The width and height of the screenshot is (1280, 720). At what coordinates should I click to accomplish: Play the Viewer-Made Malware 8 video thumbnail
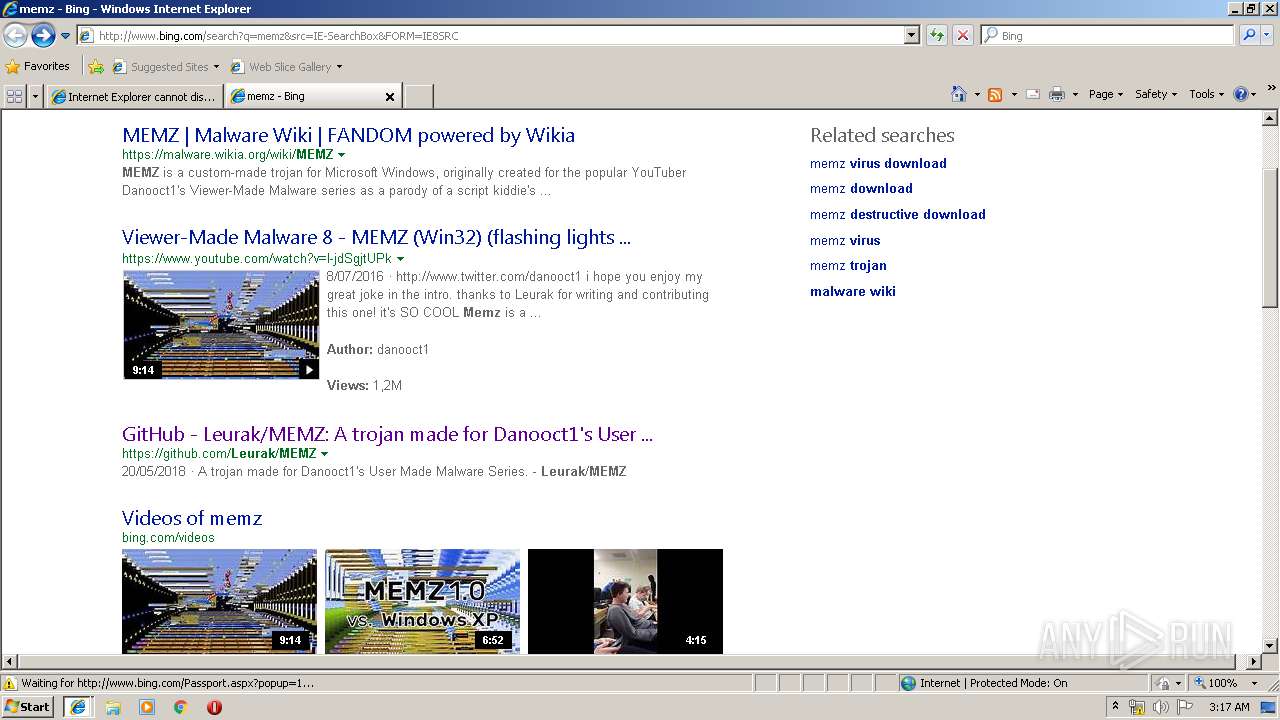coord(221,324)
